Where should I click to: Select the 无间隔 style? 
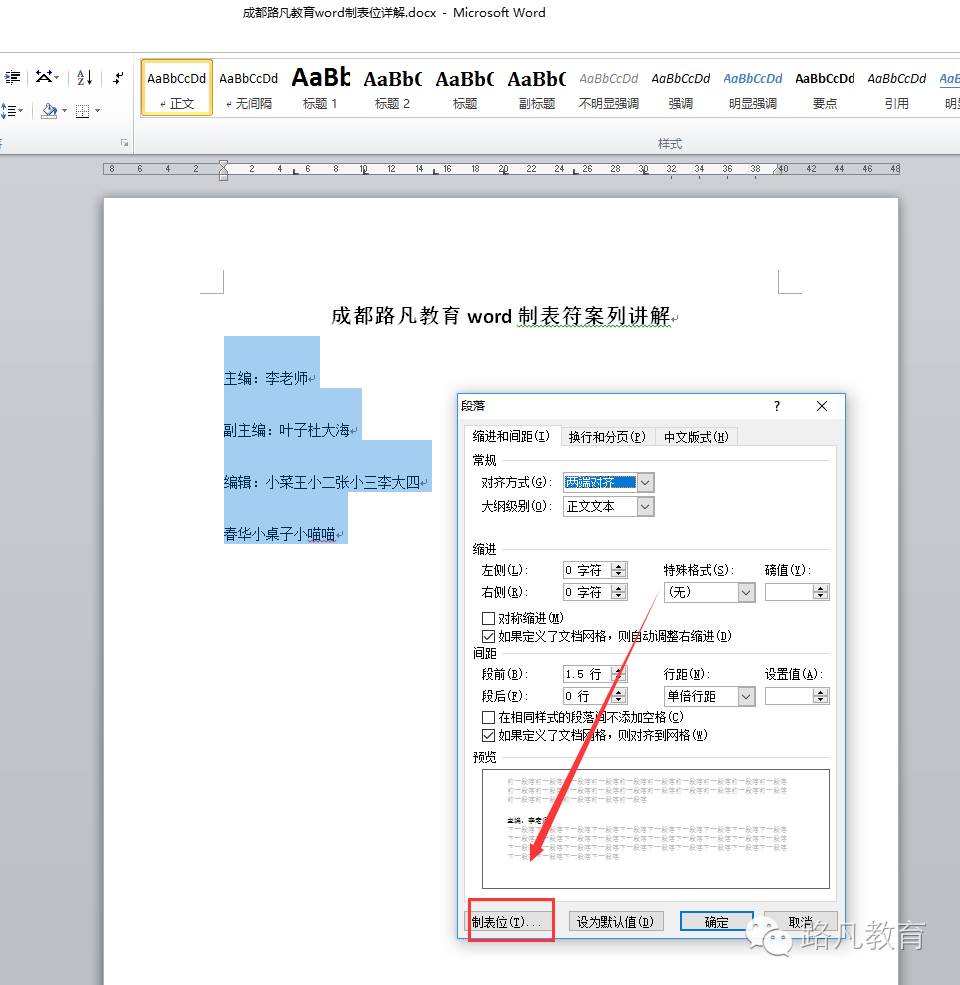coord(249,88)
